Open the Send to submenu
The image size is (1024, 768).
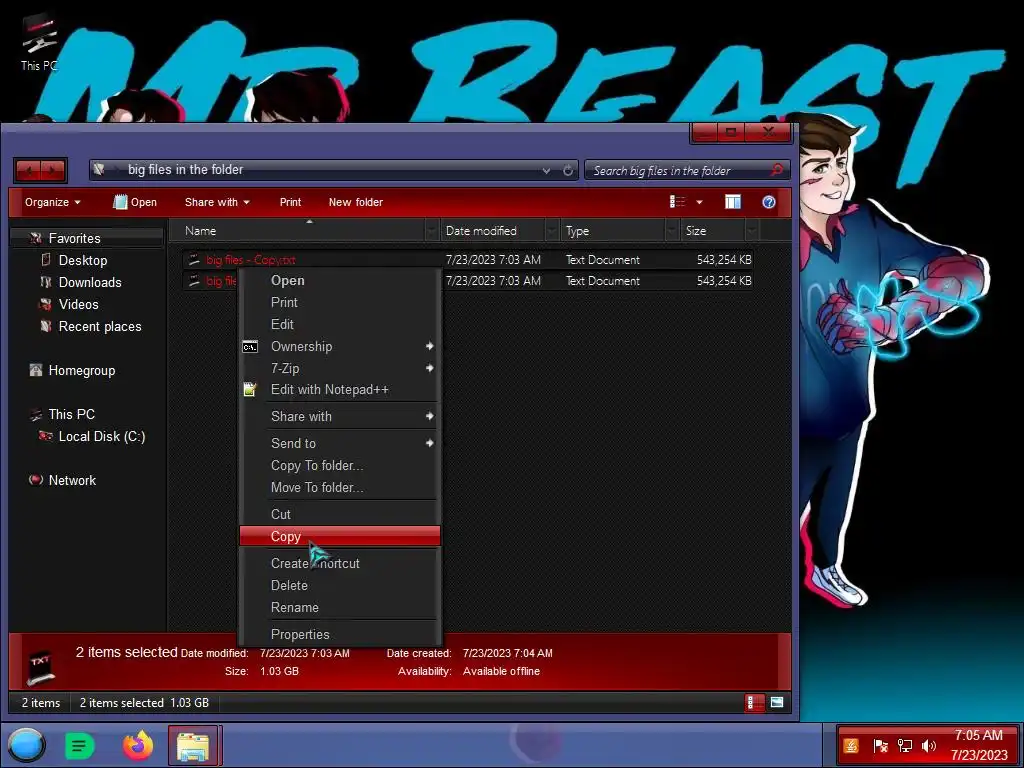click(340, 443)
